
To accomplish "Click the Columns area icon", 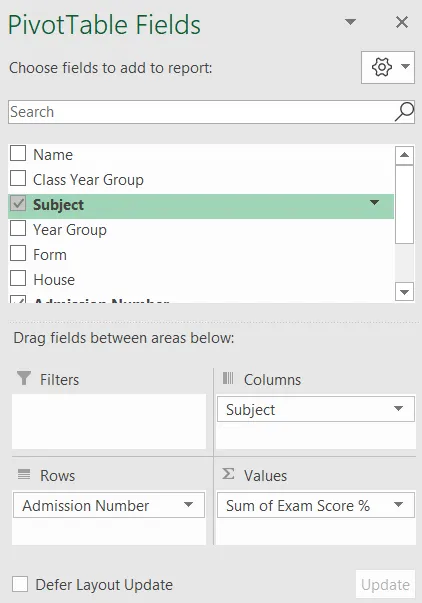I will (228, 378).
